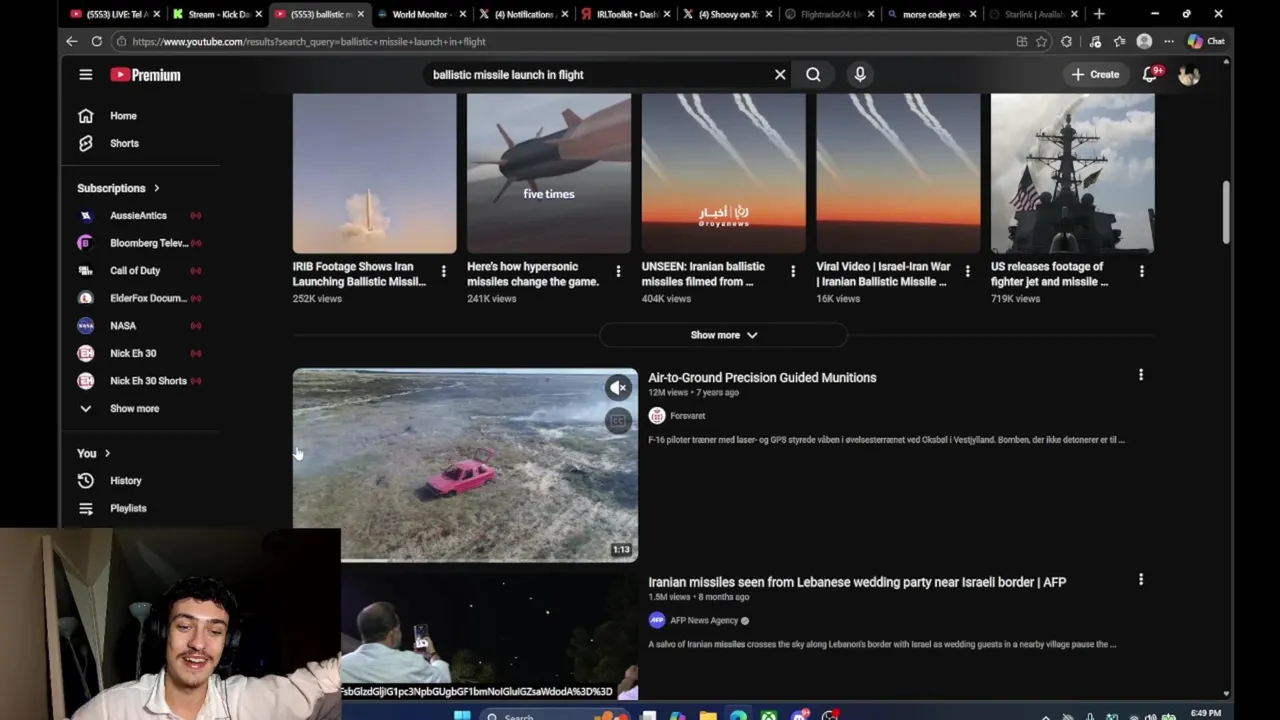Open the Xbox app from taskbar
This screenshot has height=720, width=1280.
coord(769,715)
